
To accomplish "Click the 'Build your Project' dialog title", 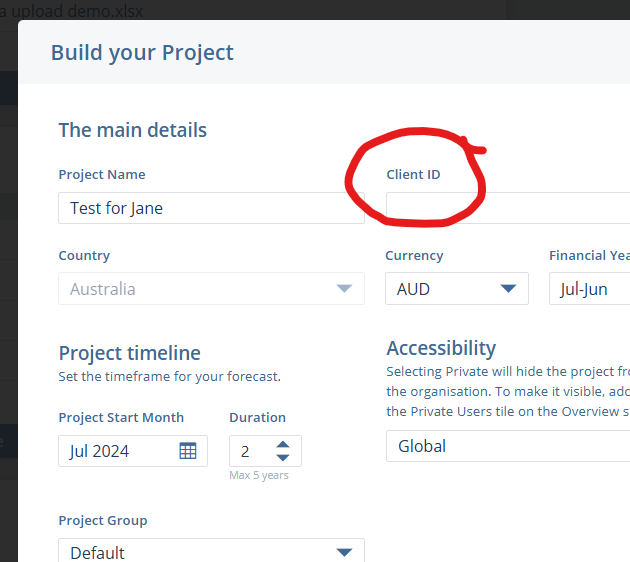I will 142,52.
